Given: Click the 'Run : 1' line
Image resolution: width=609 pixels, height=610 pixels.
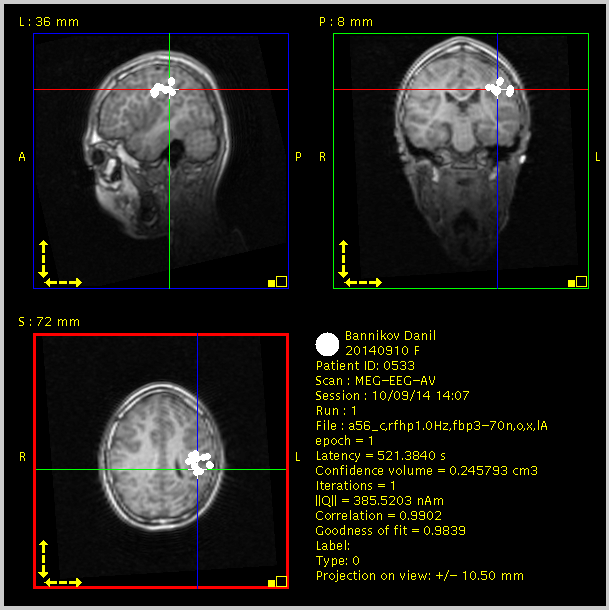Looking at the screenshot, I should click(x=336, y=411).
